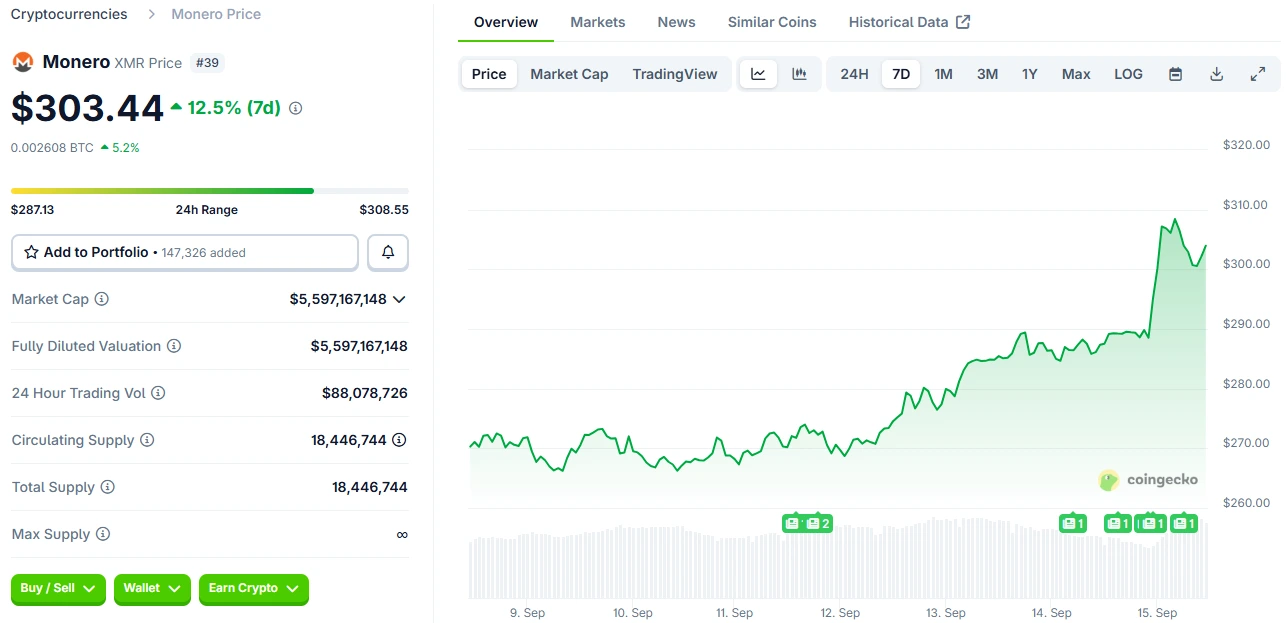
Task: Click the price alert bell icon
Action: pyautogui.click(x=388, y=252)
